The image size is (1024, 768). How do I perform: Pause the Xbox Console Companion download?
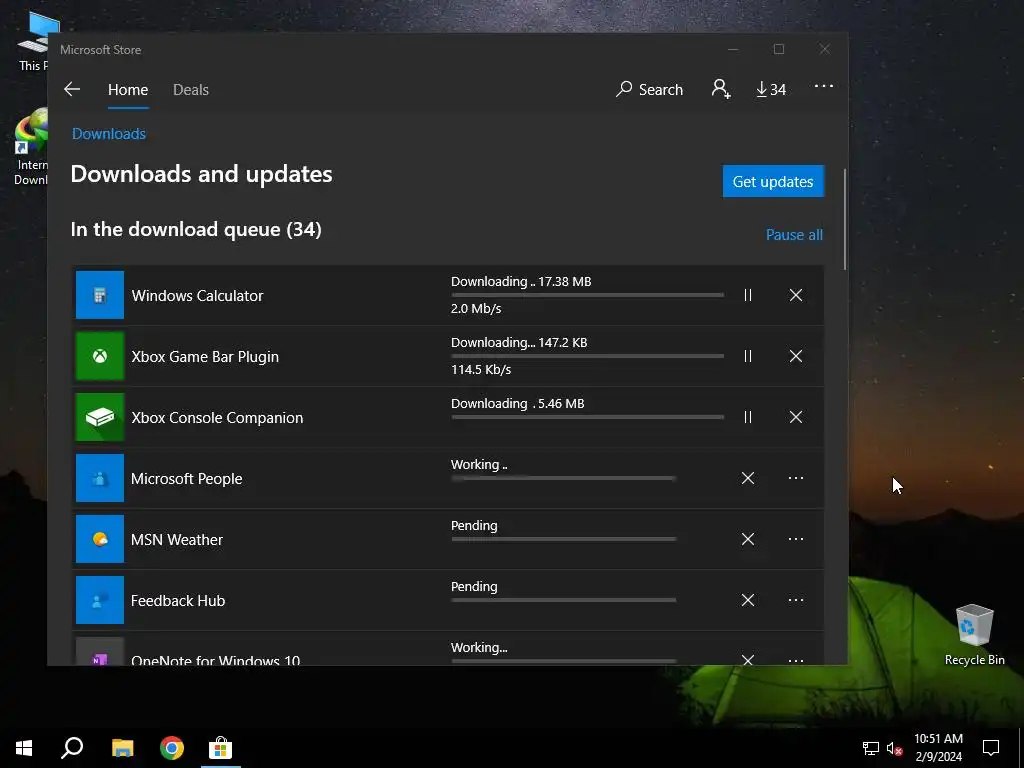(748, 417)
